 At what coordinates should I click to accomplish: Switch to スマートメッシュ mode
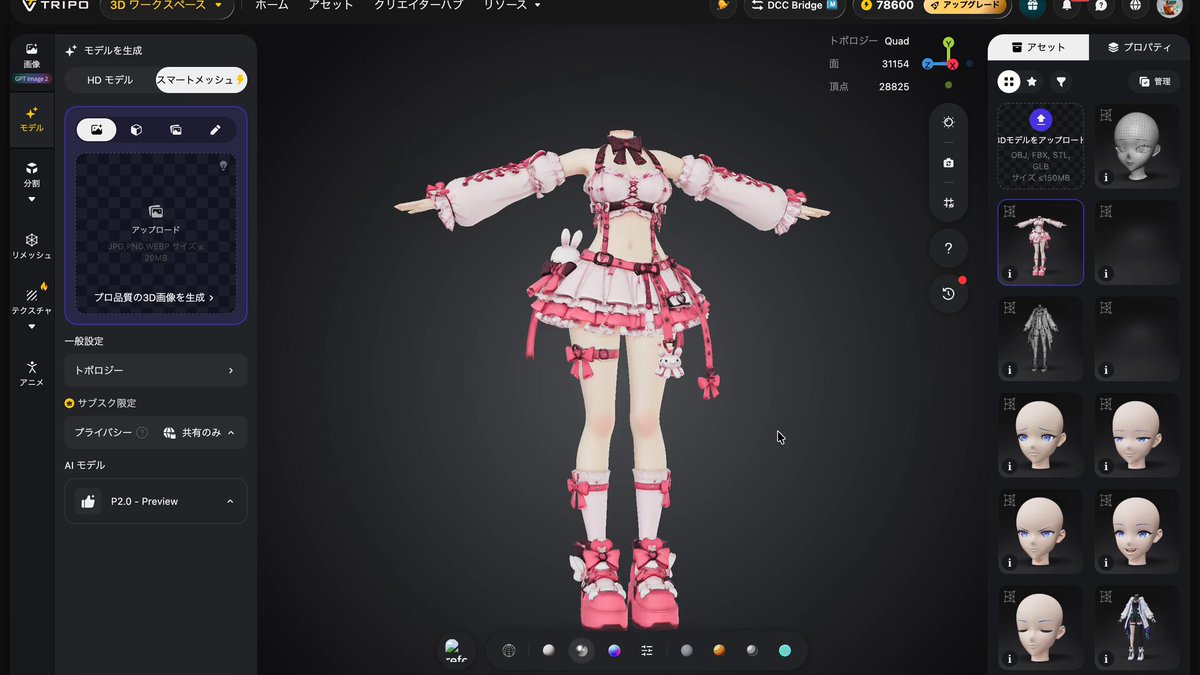[x=201, y=80]
